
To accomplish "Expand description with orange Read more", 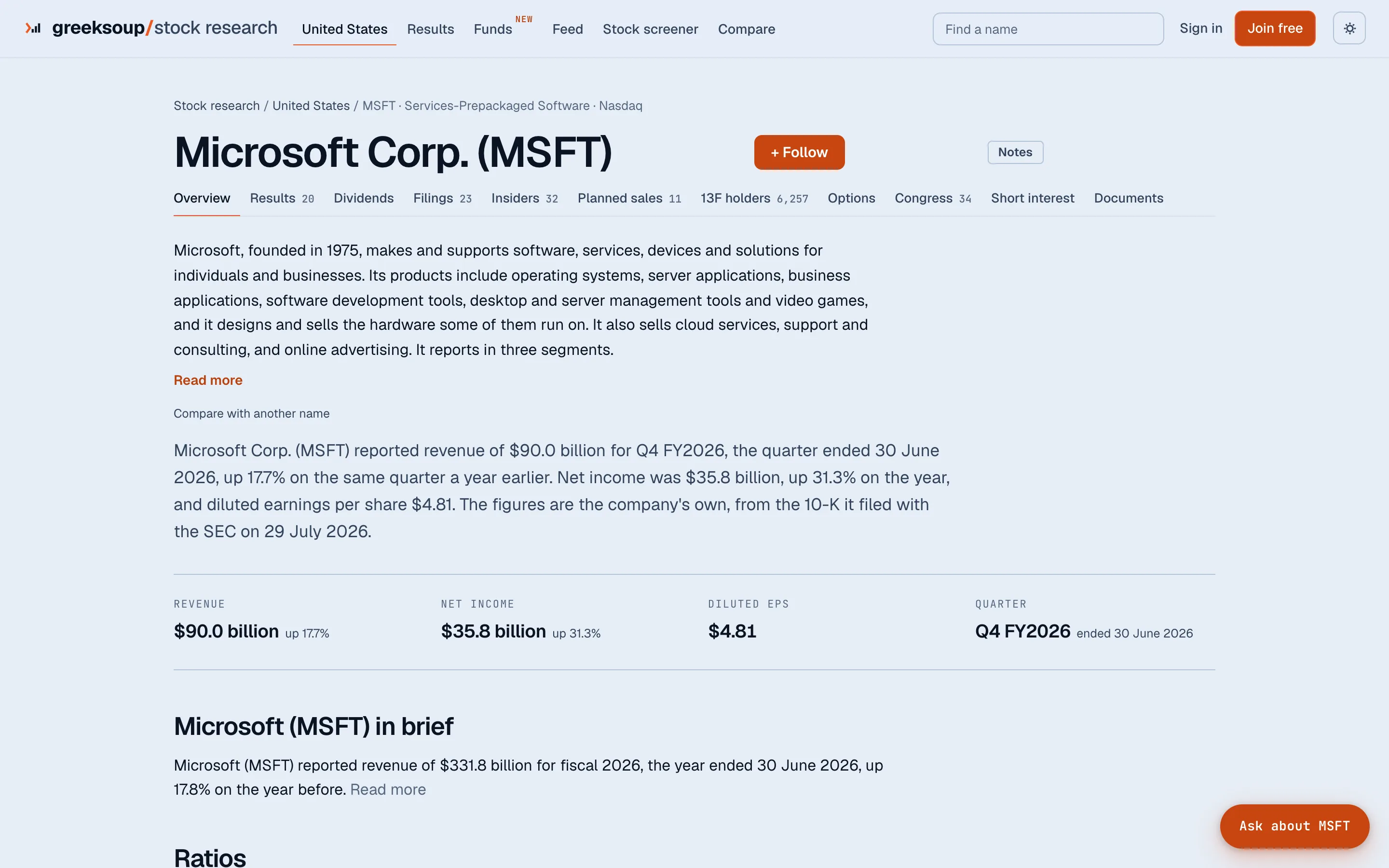I will pyautogui.click(x=208, y=380).
